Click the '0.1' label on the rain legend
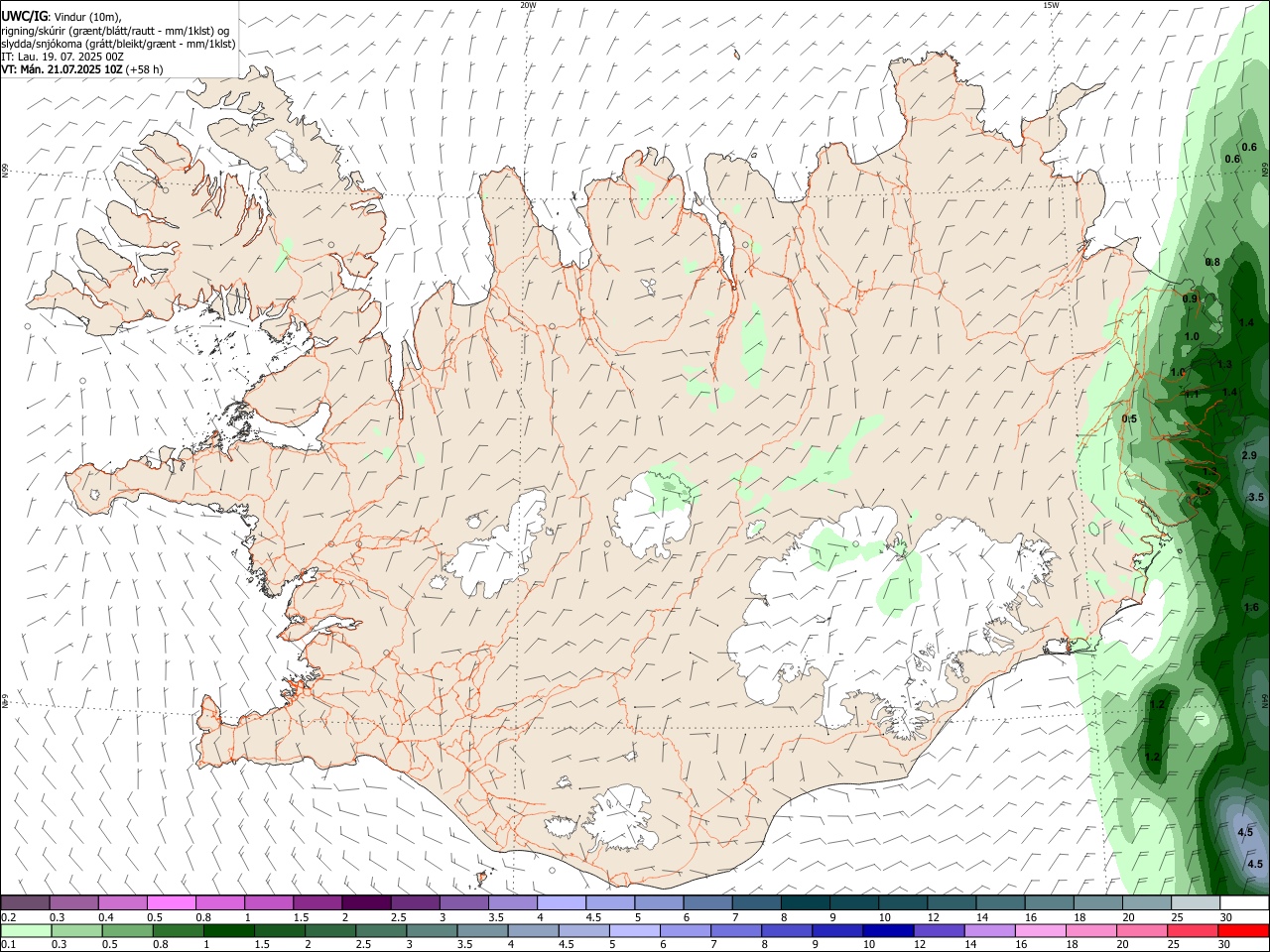The height and width of the screenshot is (952, 1270). coord(9,944)
